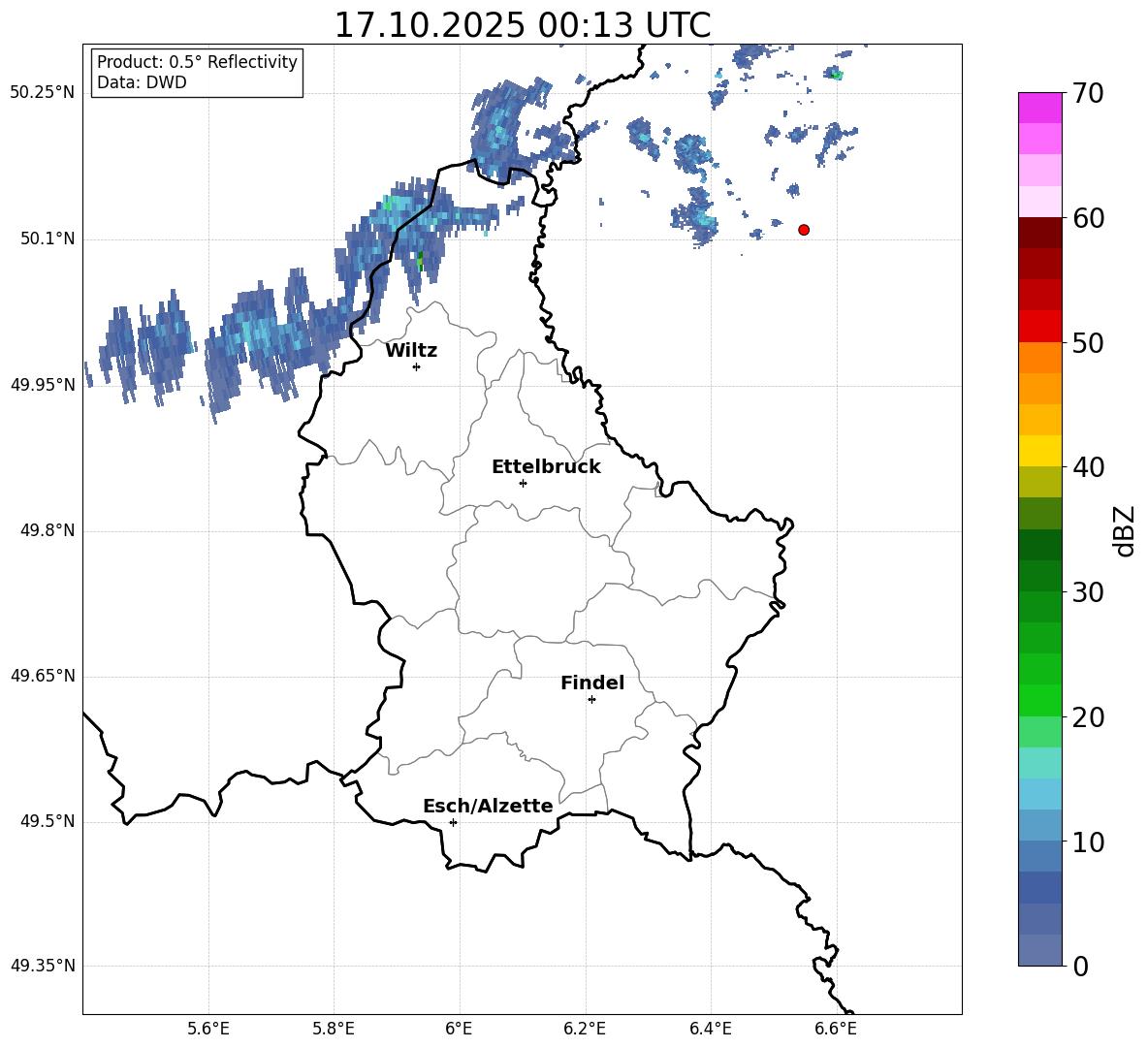Click the title "17.10.2025 00:13 UTC"
The width and height of the screenshot is (1148, 1048).
tap(523, 25)
